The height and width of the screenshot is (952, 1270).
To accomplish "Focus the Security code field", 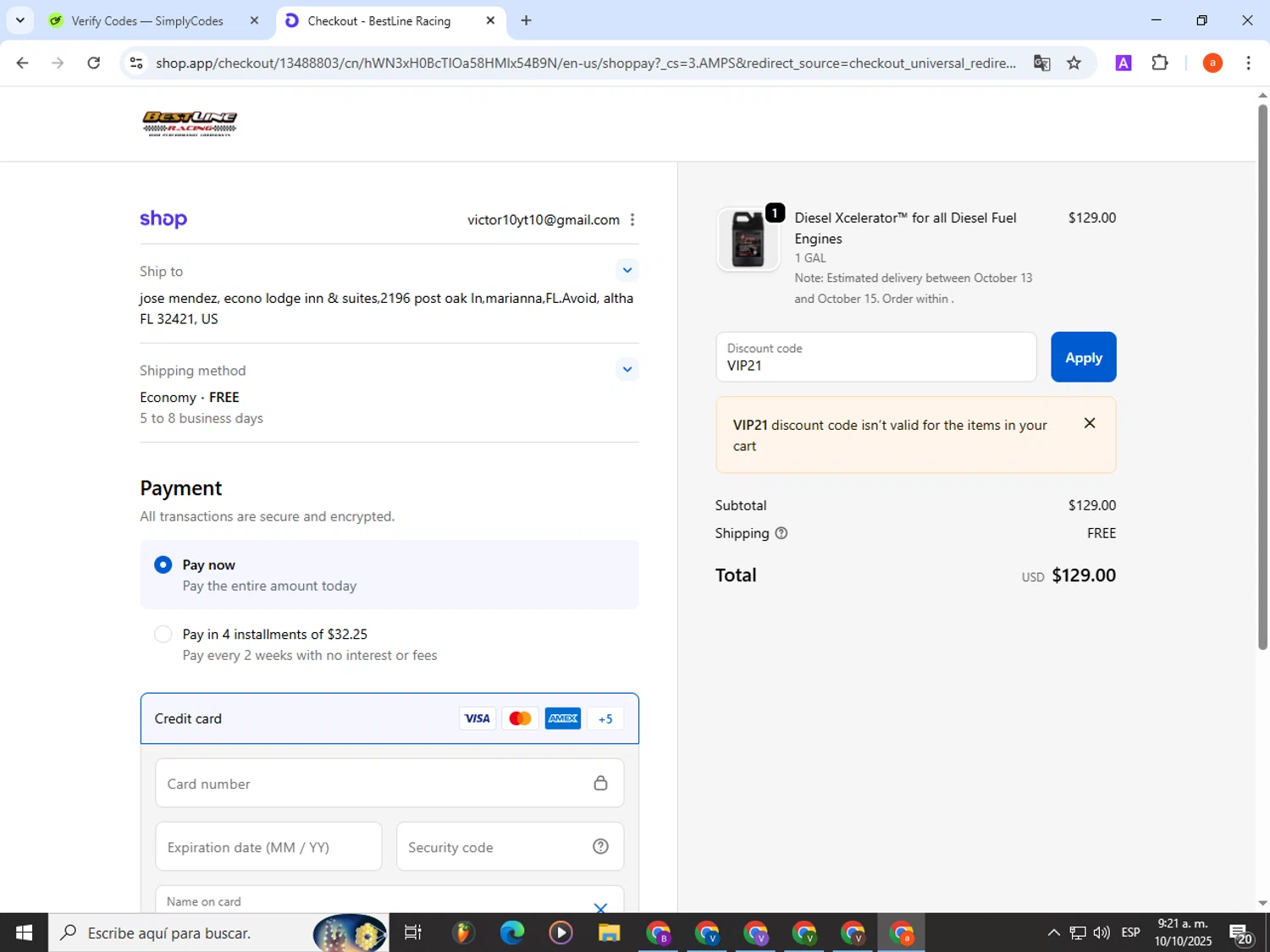I will click(x=510, y=847).
